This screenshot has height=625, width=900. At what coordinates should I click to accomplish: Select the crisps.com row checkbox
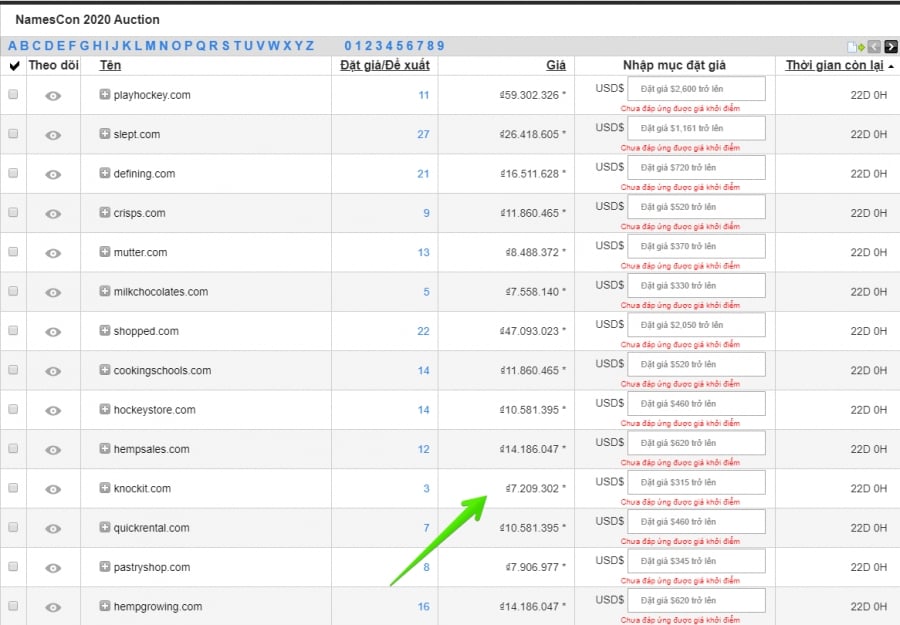point(13,213)
